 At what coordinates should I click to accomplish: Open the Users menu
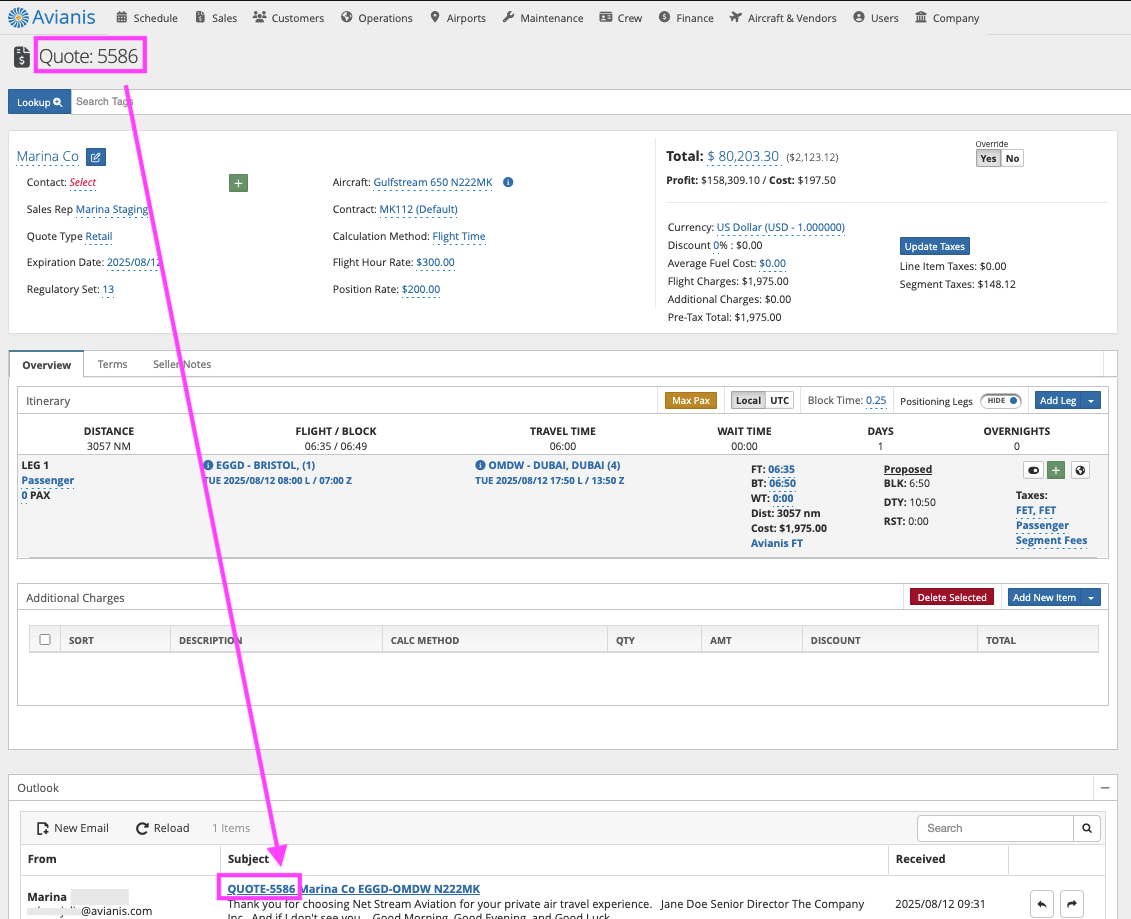pyautogui.click(x=876, y=17)
